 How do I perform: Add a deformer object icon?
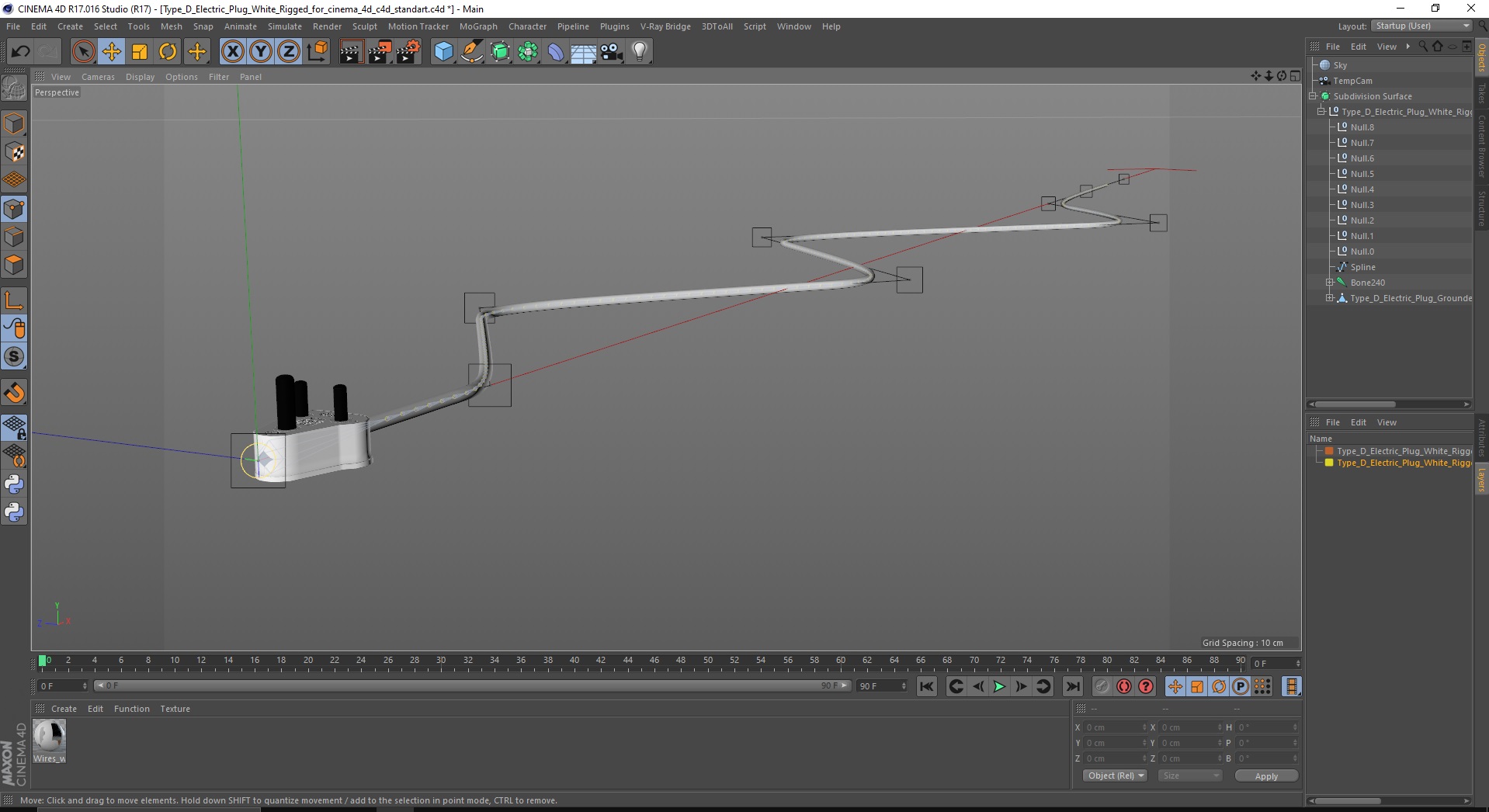556,52
